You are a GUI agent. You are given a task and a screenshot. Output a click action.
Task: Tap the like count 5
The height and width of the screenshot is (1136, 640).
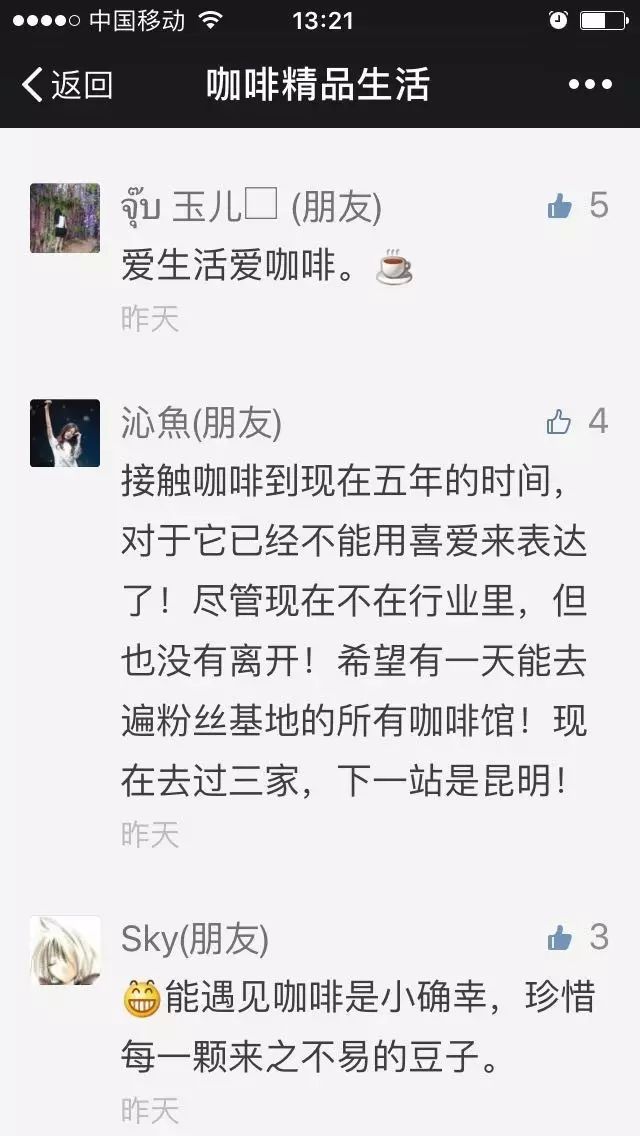(x=598, y=206)
